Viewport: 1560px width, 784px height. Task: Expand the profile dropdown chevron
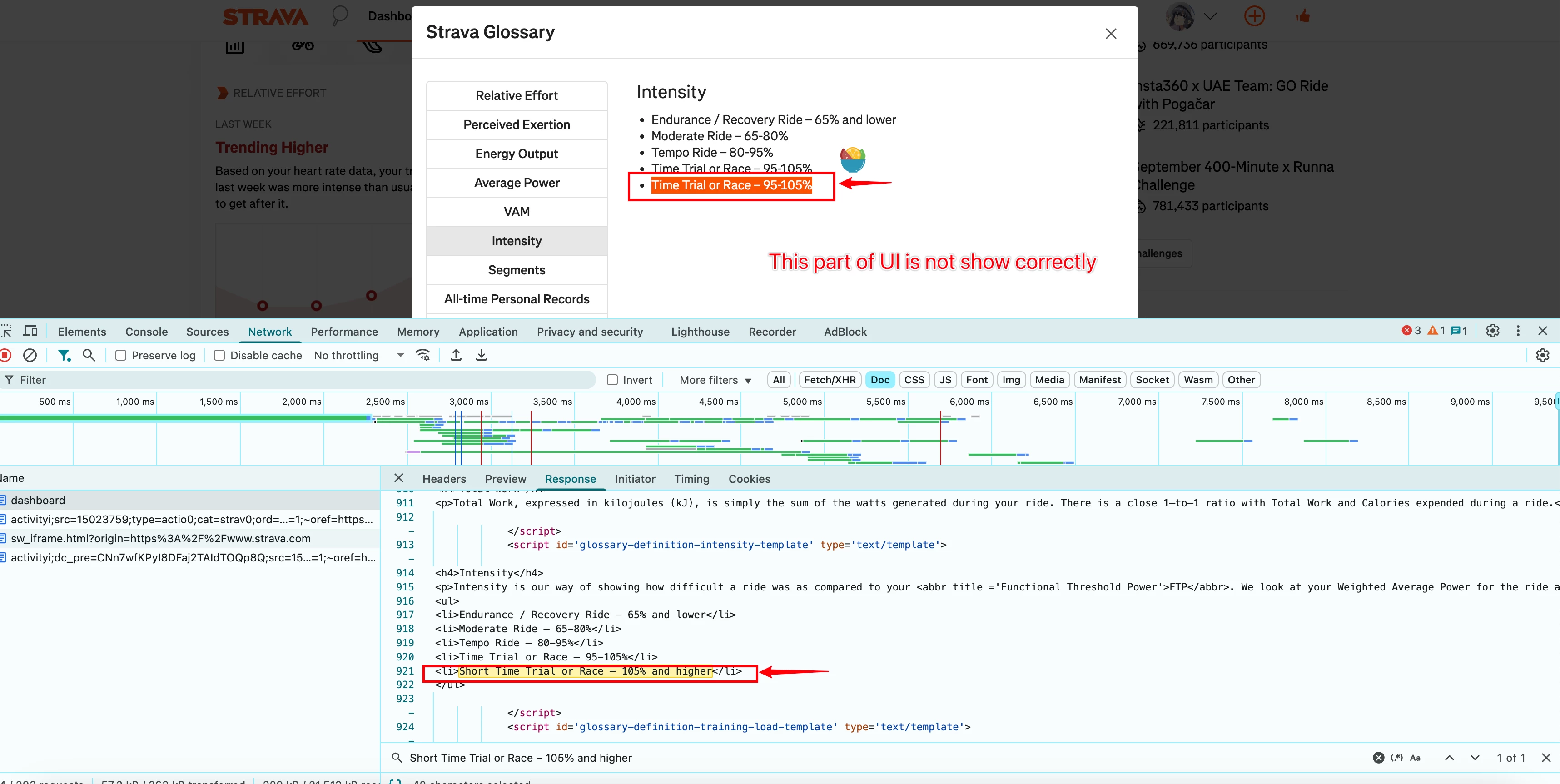coord(1210,16)
